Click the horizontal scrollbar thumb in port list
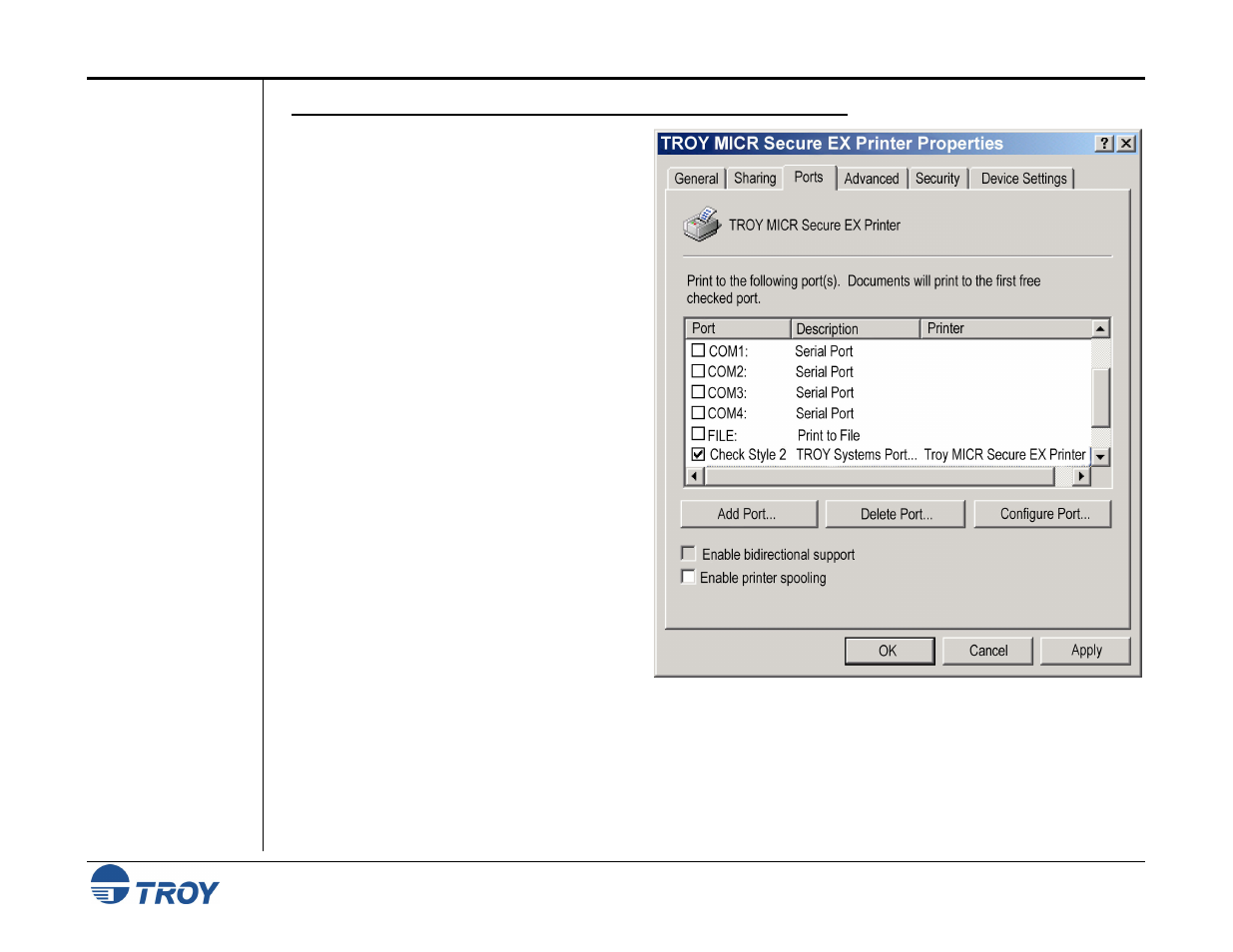Screen dimensions: 1233x952 [x=880, y=477]
